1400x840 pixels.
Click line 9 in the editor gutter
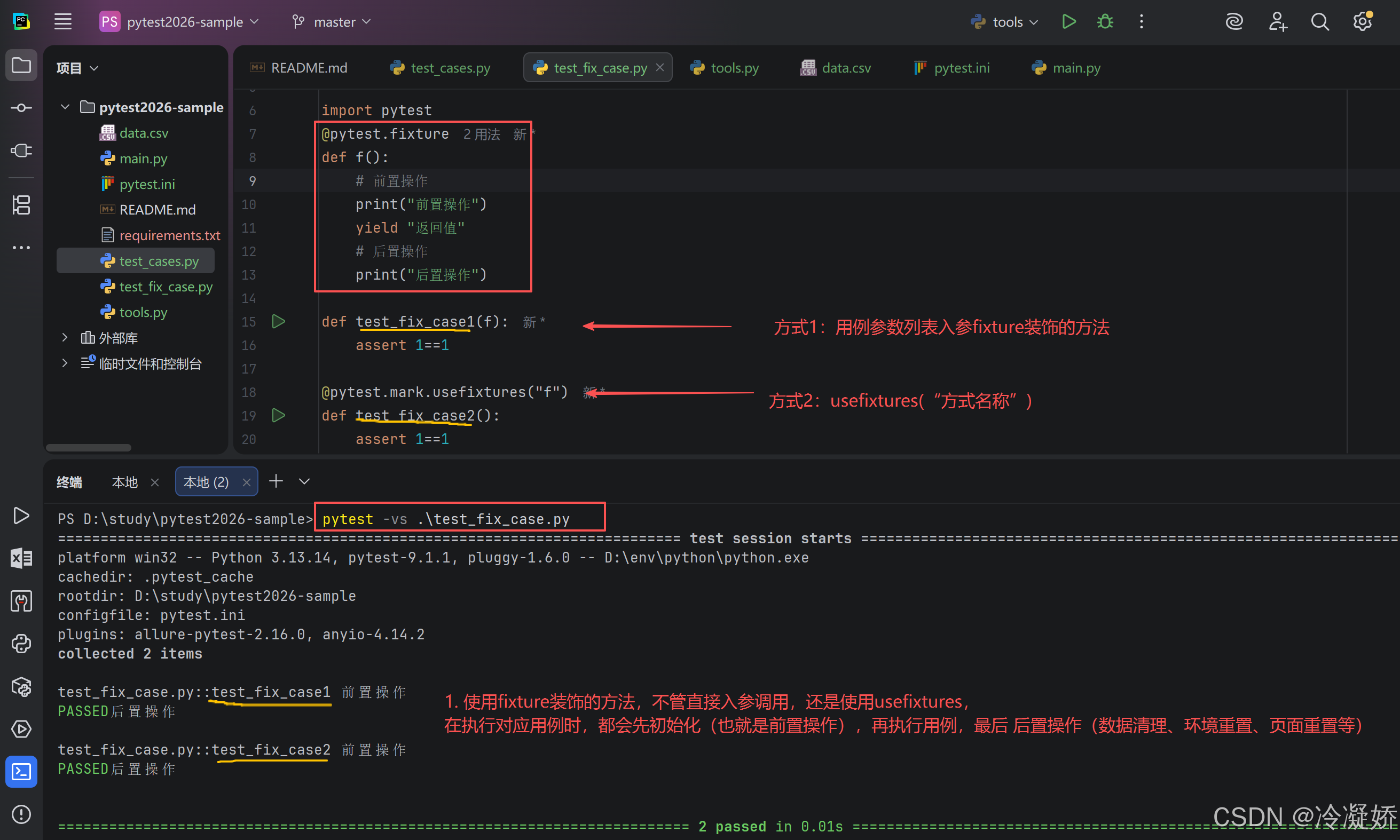point(253,180)
